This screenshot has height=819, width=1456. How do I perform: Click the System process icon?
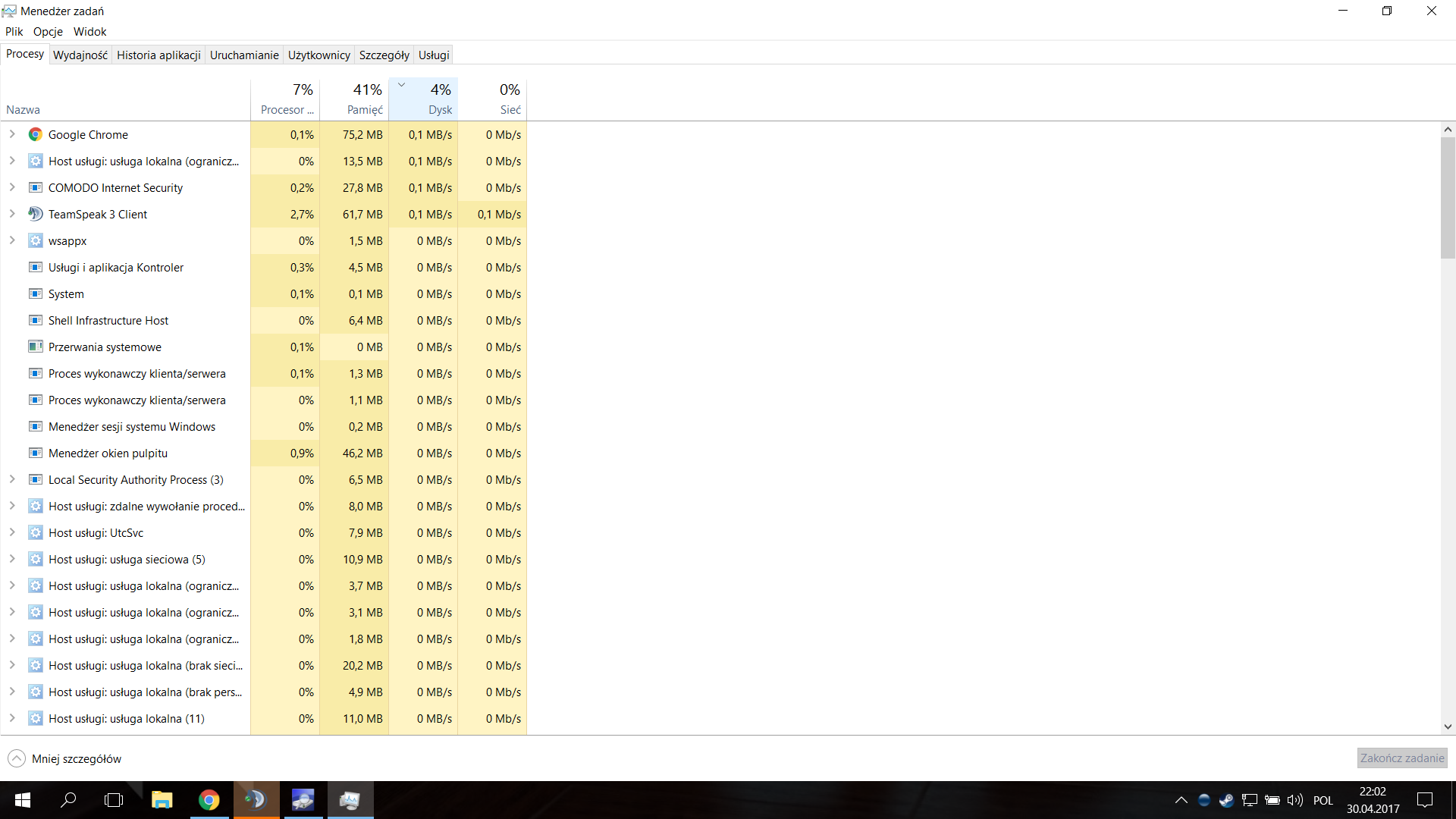coord(35,293)
